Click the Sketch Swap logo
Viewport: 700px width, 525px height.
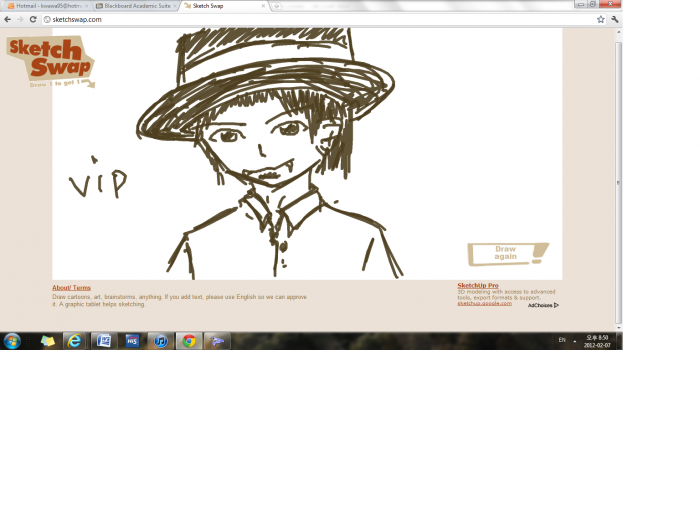click(x=50, y=61)
